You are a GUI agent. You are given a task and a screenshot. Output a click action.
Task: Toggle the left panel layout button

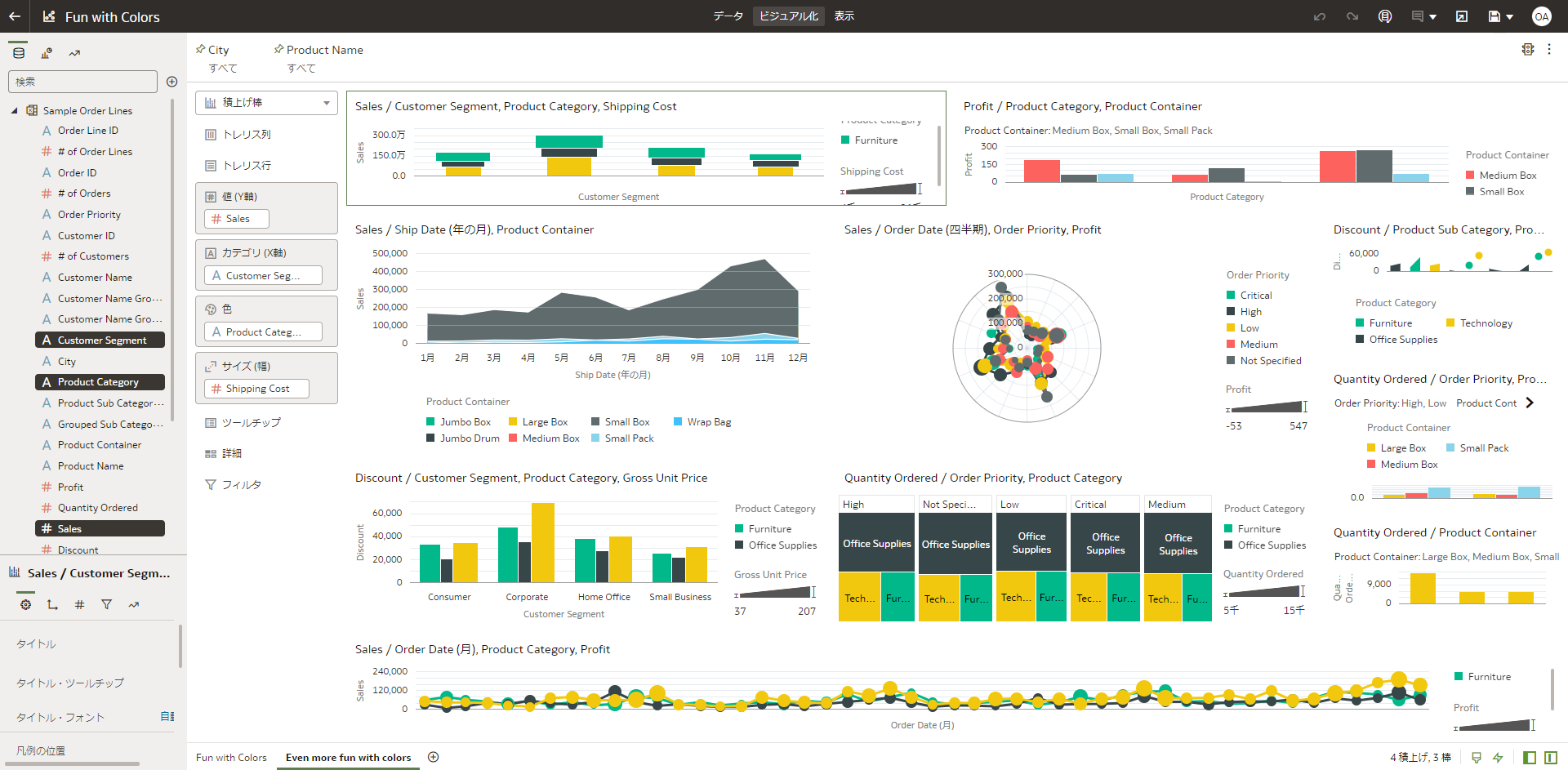click(x=1530, y=758)
